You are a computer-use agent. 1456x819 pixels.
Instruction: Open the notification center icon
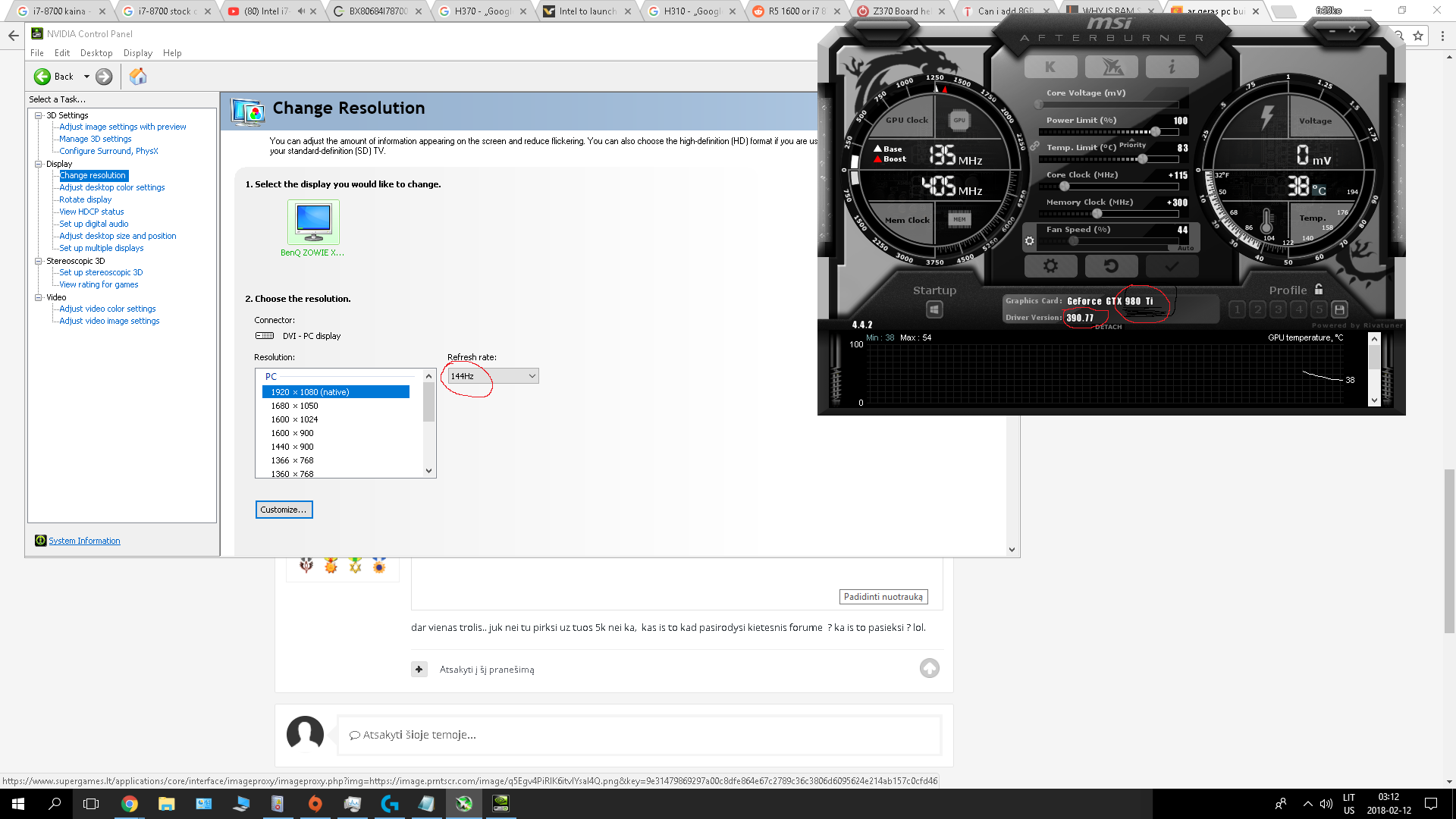[1431, 804]
